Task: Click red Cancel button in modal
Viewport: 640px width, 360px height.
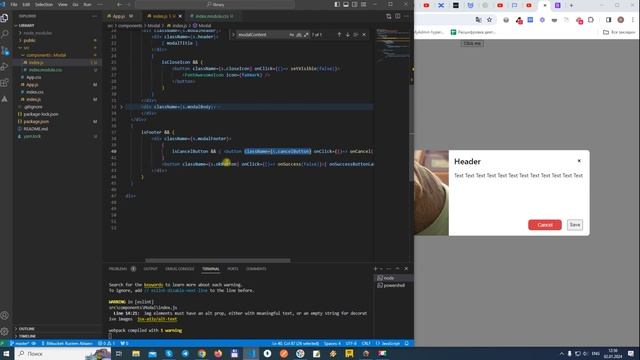Action: 544,225
